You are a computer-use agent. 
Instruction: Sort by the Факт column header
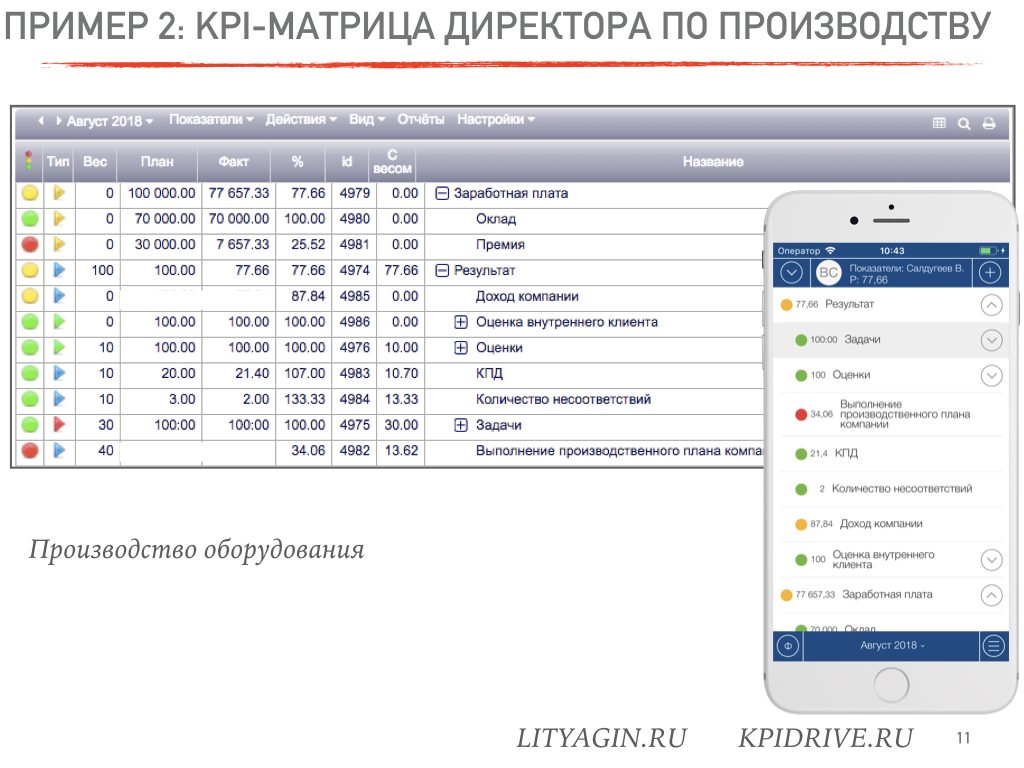[233, 161]
